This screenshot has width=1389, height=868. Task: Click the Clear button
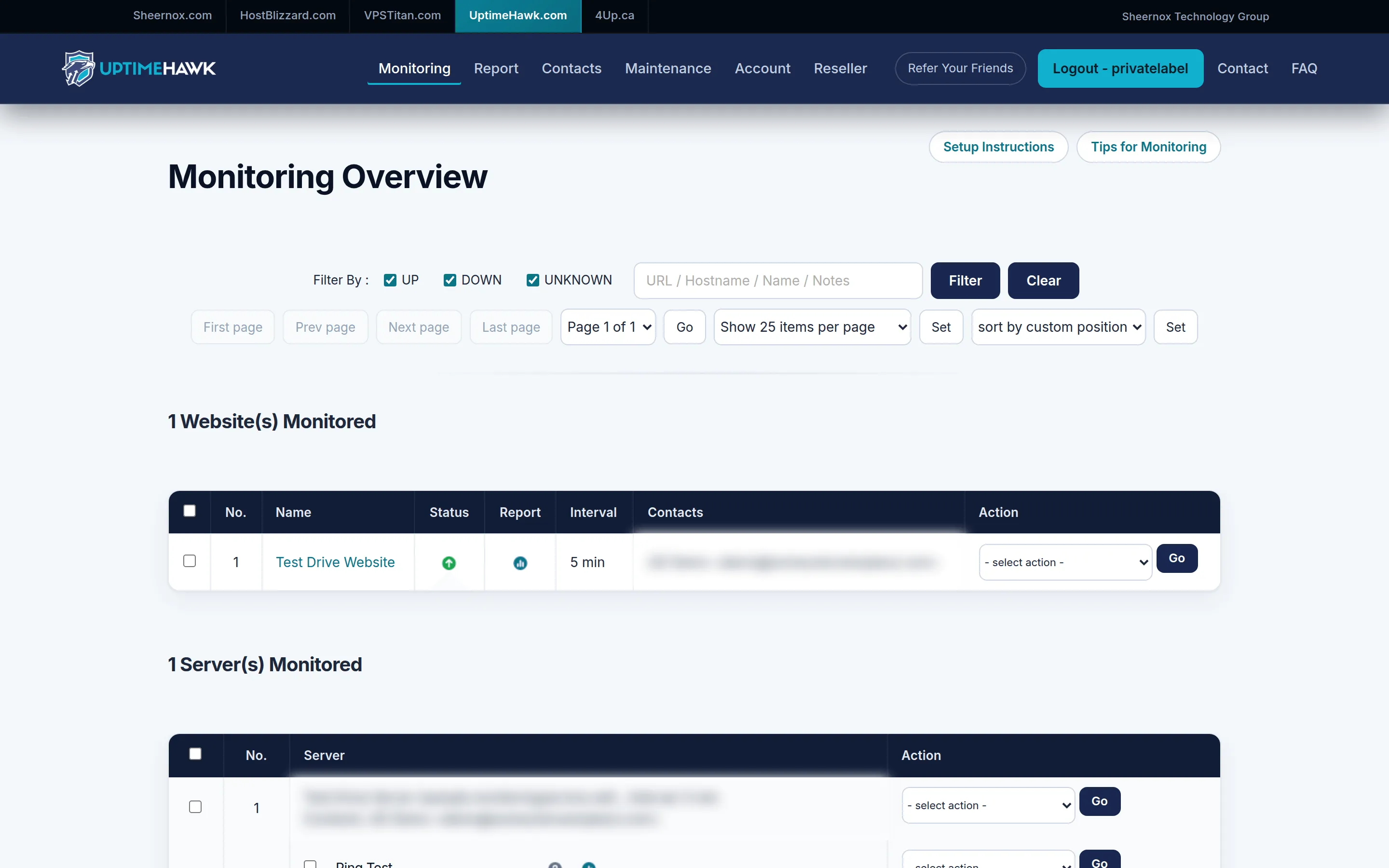[x=1043, y=281]
